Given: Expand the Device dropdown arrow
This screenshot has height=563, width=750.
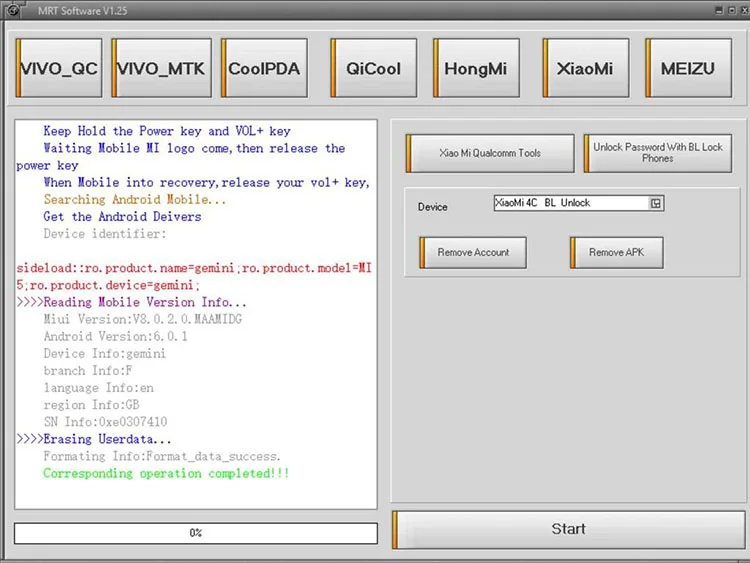Looking at the screenshot, I should [x=655, y=203].
